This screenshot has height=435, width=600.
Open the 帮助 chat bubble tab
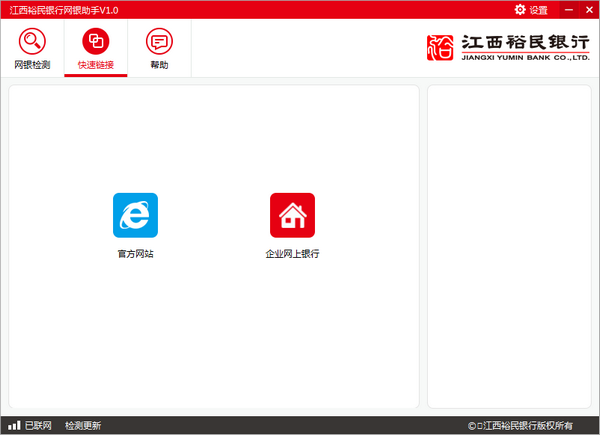pos(159,48)
